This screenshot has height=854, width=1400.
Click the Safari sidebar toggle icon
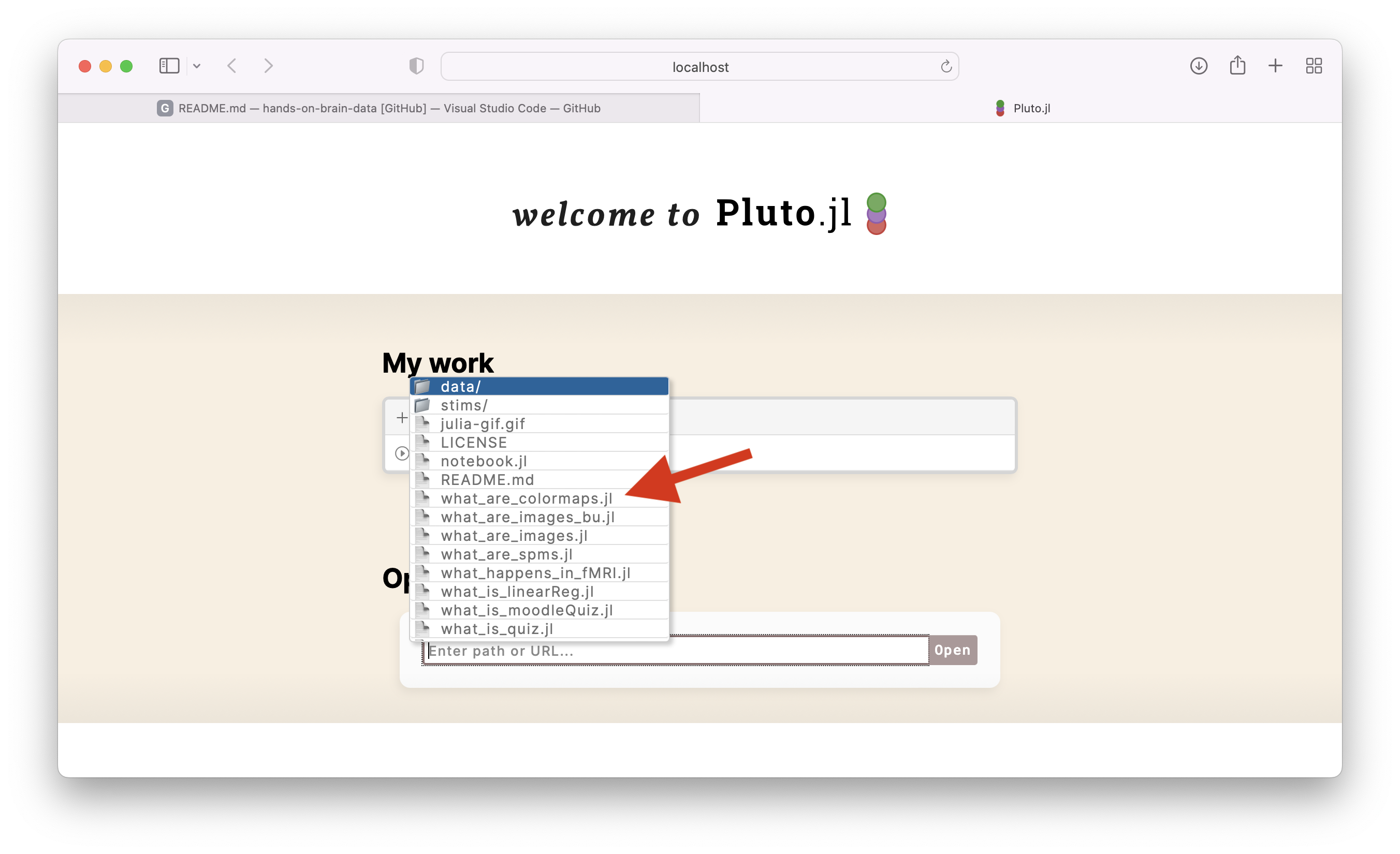[x=169, y=66]
